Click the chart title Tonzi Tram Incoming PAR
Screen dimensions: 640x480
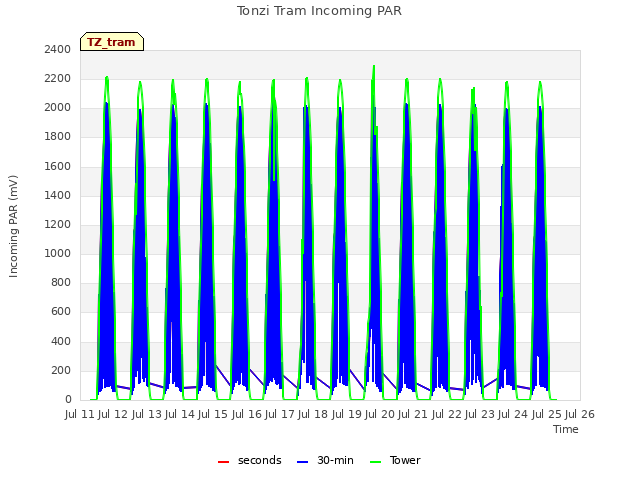point(319,11)
